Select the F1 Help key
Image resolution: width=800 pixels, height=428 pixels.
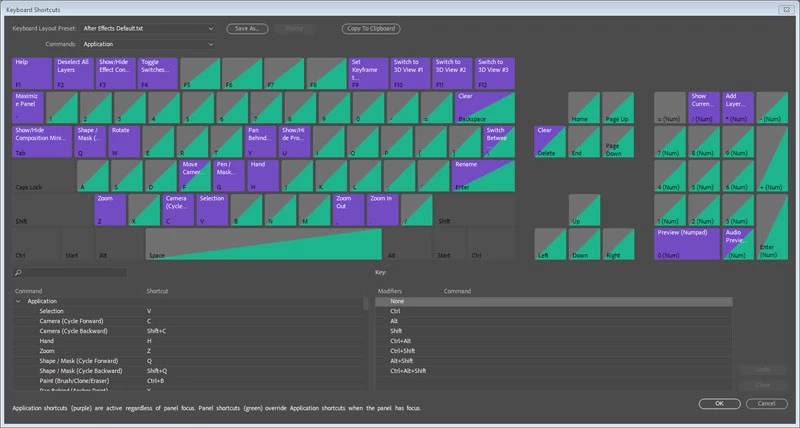coord(32,73)
